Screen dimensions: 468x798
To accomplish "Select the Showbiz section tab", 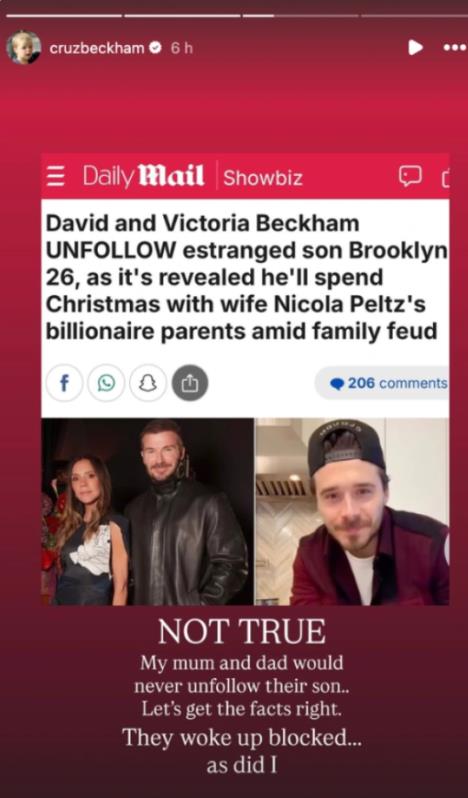I will (262, 178).
